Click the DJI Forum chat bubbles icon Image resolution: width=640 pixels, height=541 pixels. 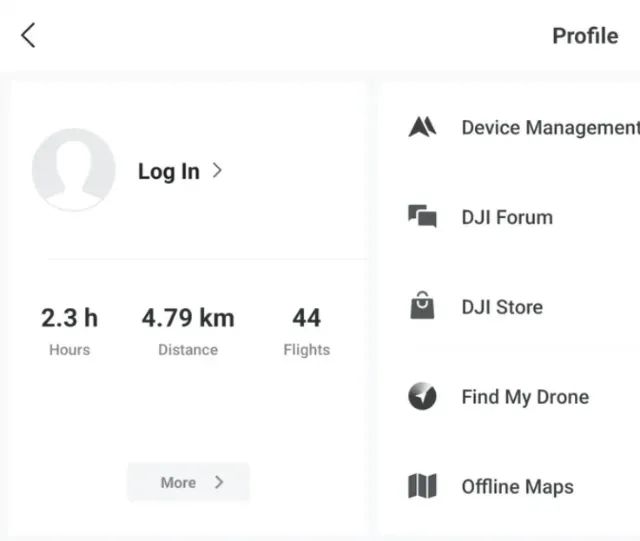[422, 216]
